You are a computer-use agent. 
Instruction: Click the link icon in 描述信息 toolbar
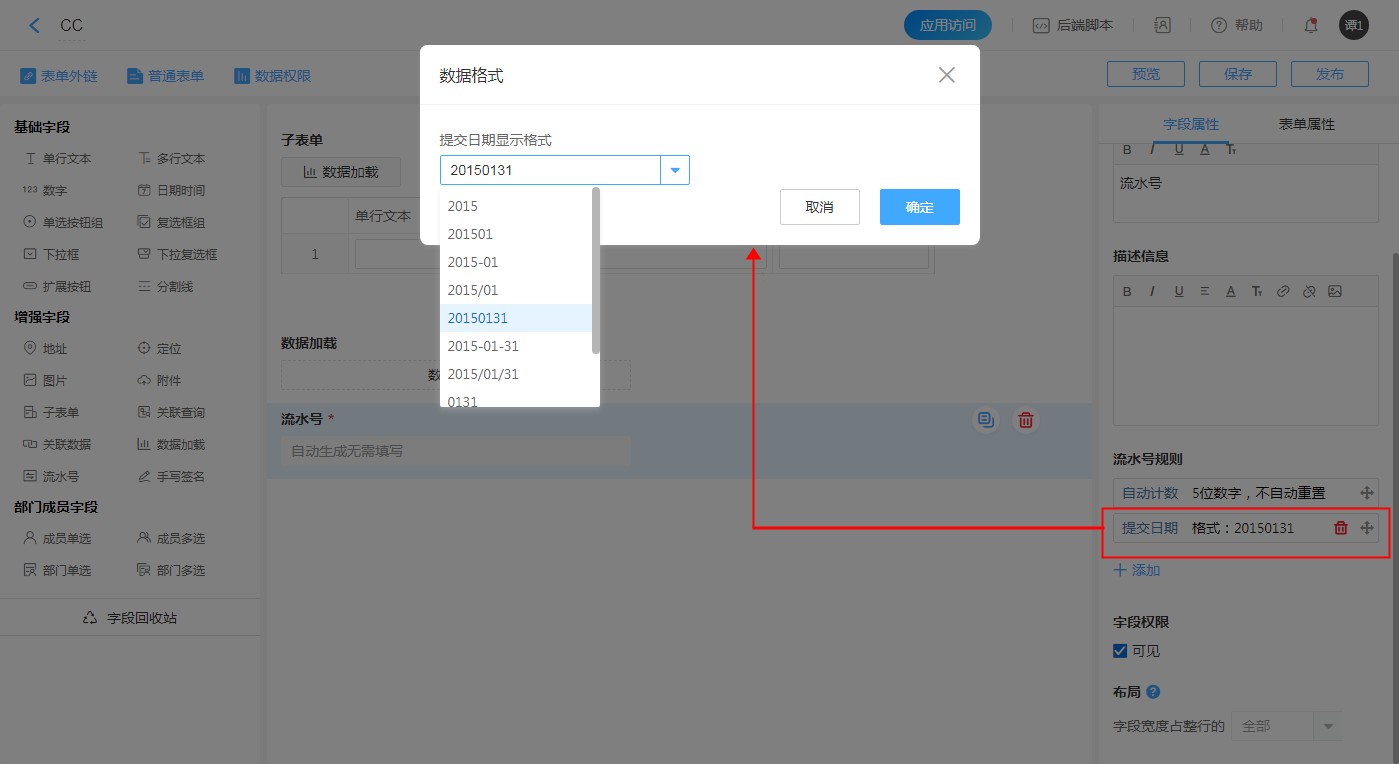pos(1282,291)
